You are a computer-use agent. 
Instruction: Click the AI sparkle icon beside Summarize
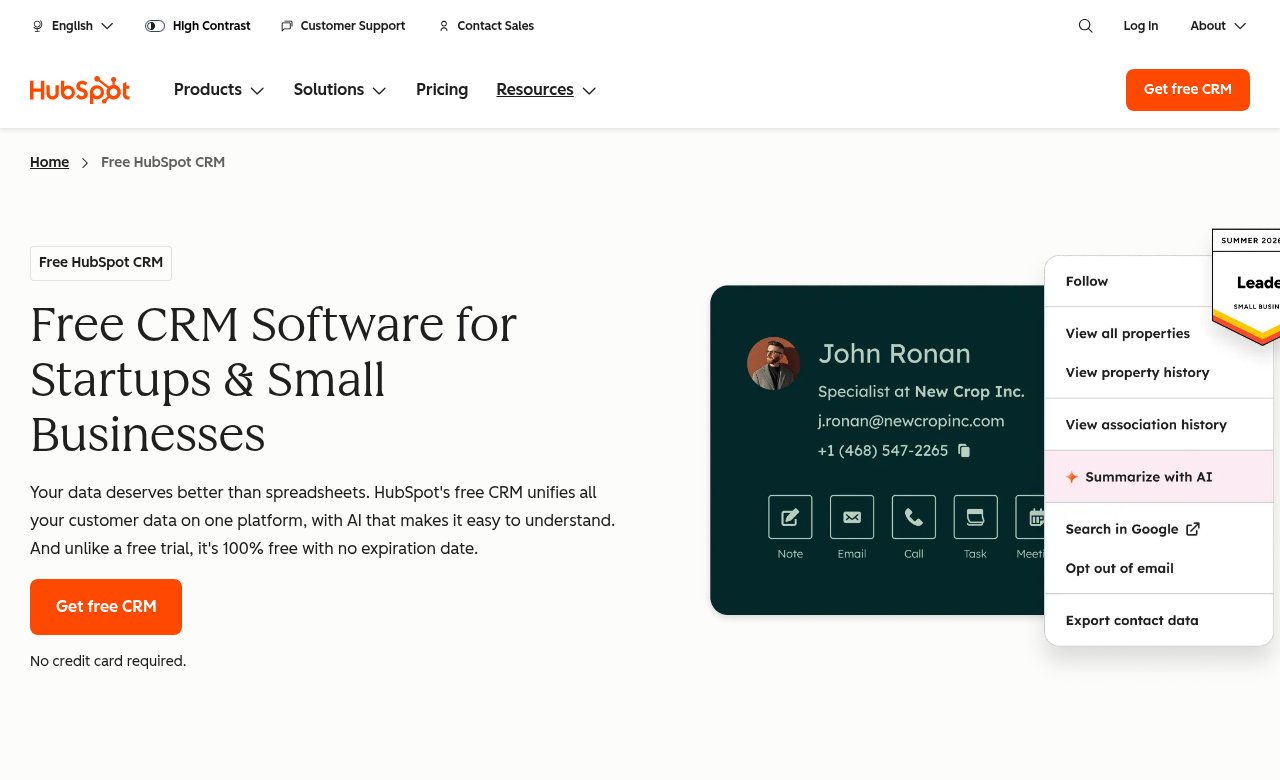(1072, 477)
